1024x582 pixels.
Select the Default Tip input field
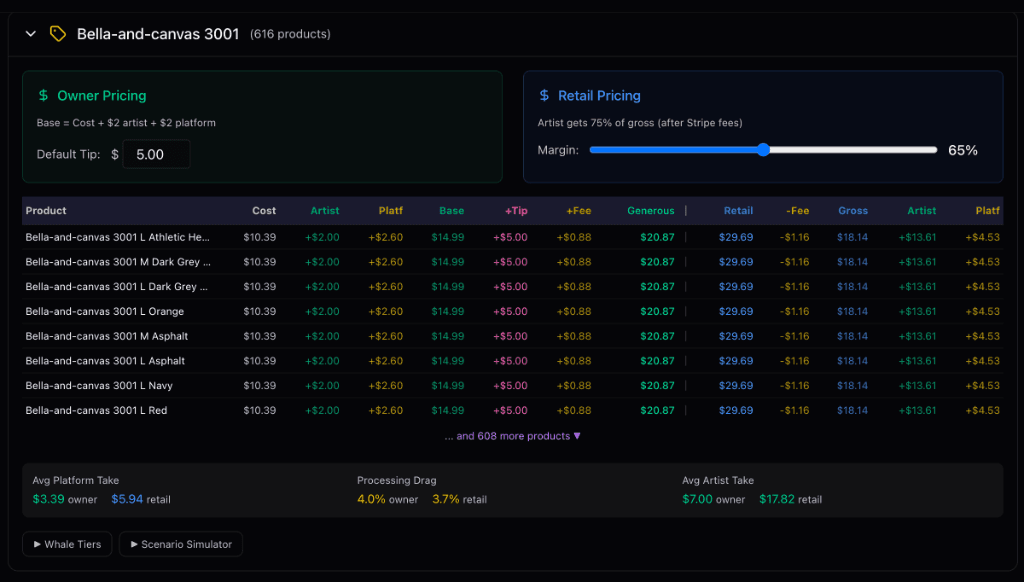point(156,154)
